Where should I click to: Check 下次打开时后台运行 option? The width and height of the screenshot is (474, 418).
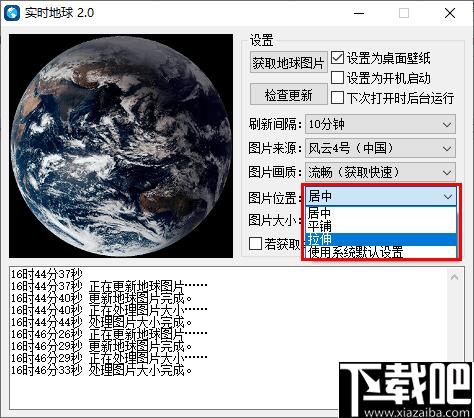coord(337,98)
